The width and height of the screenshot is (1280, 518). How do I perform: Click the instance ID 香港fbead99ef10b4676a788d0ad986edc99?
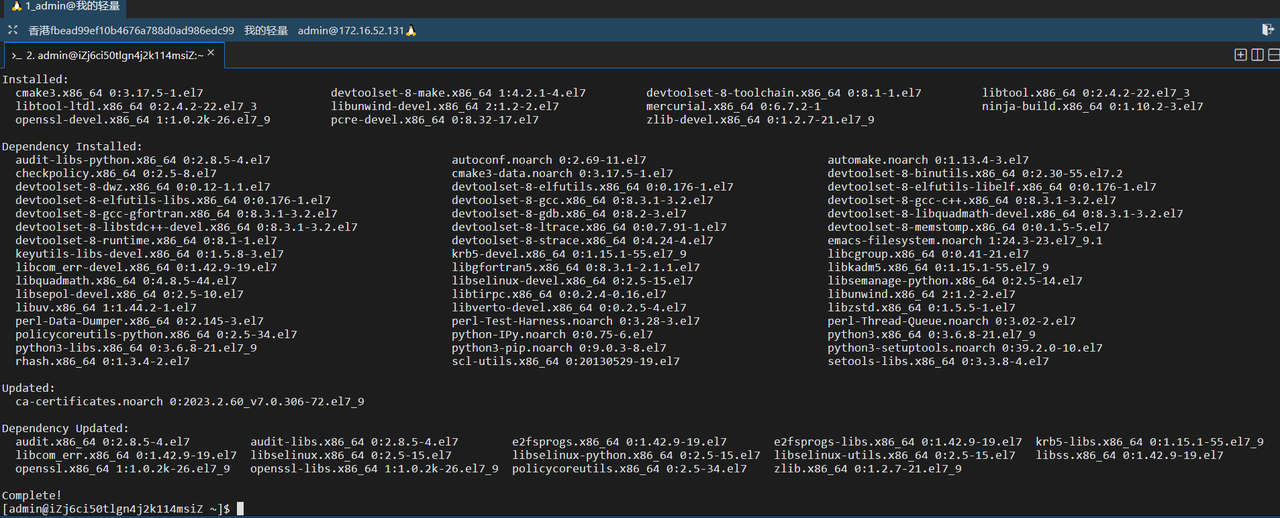coord(131,31)
